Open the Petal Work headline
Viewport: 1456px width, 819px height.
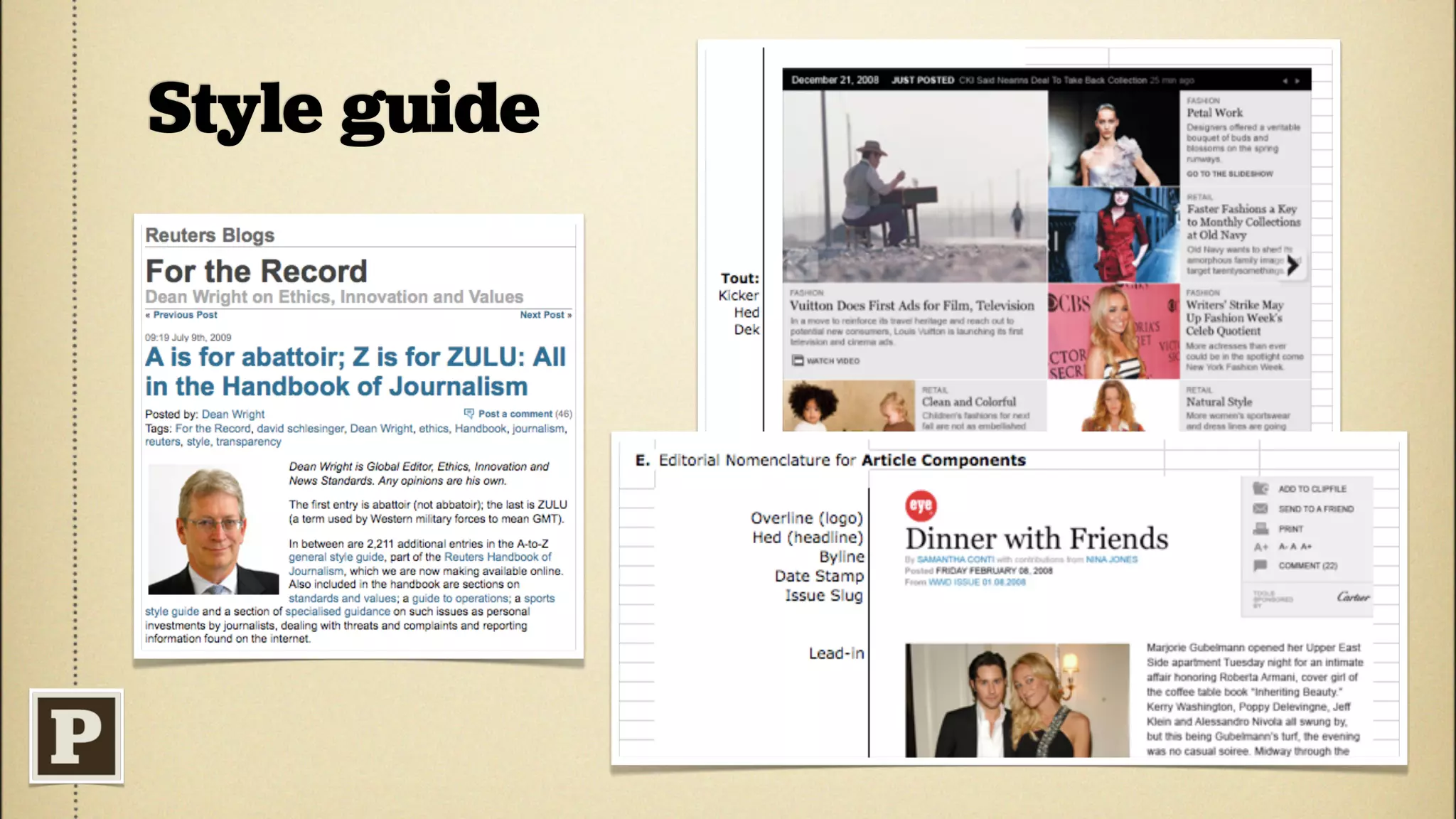pyautogui.click(x=1214, y=113)
